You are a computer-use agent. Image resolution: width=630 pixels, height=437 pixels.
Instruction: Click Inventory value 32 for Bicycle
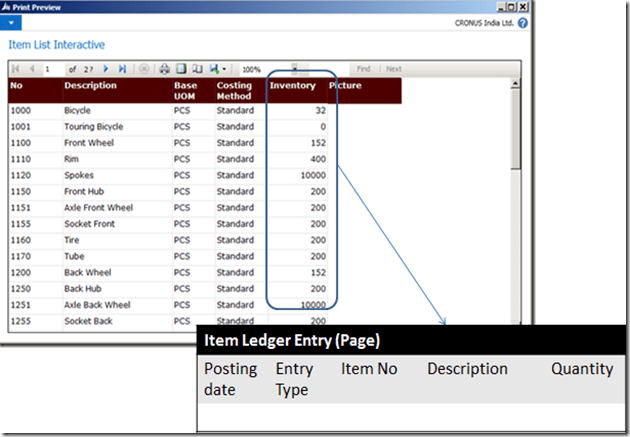coord(320,111)
